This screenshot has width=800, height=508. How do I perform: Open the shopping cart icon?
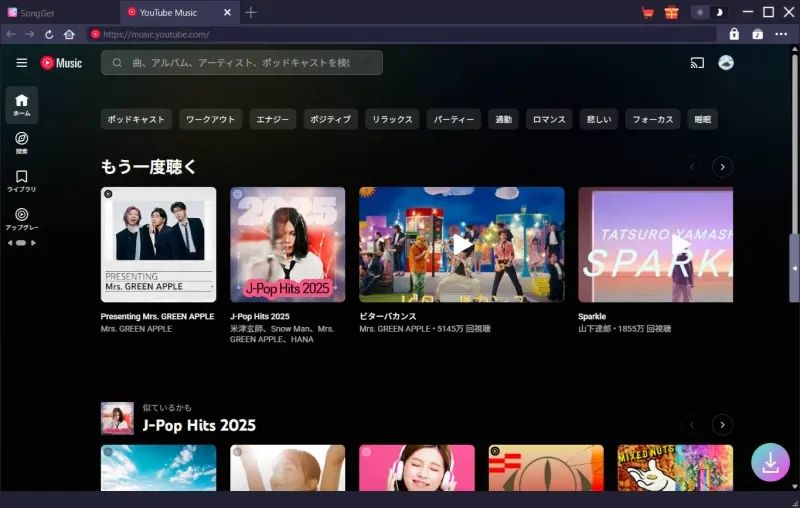(648, 12)
